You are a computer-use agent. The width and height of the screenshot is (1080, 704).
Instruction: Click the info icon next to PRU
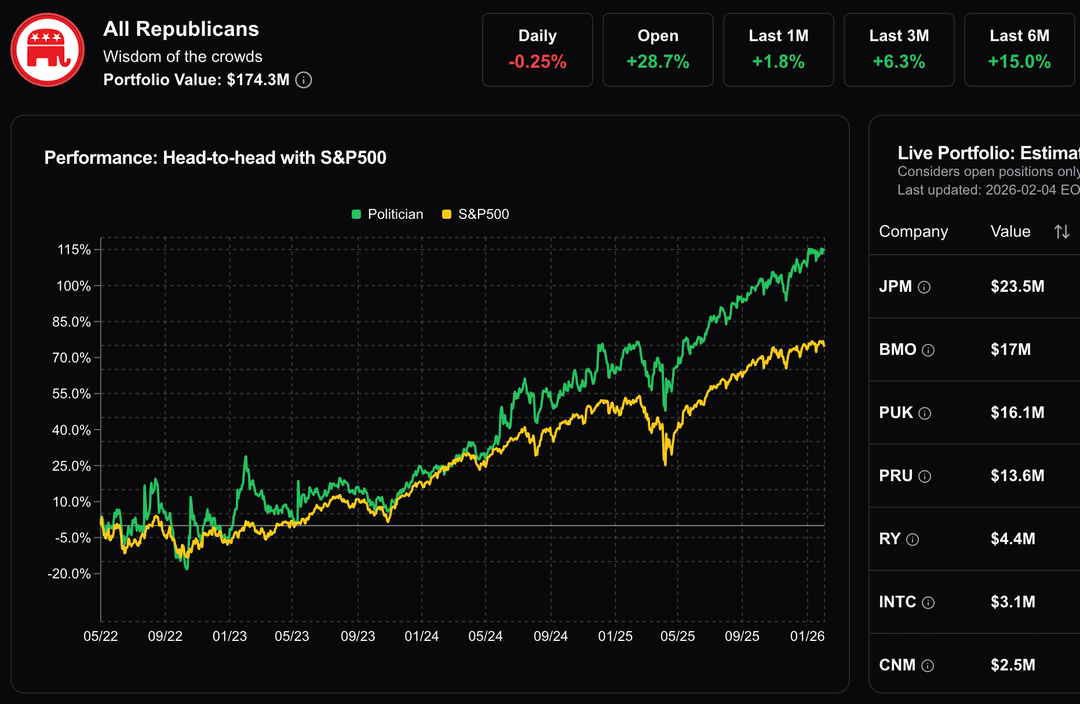[925, 476]
